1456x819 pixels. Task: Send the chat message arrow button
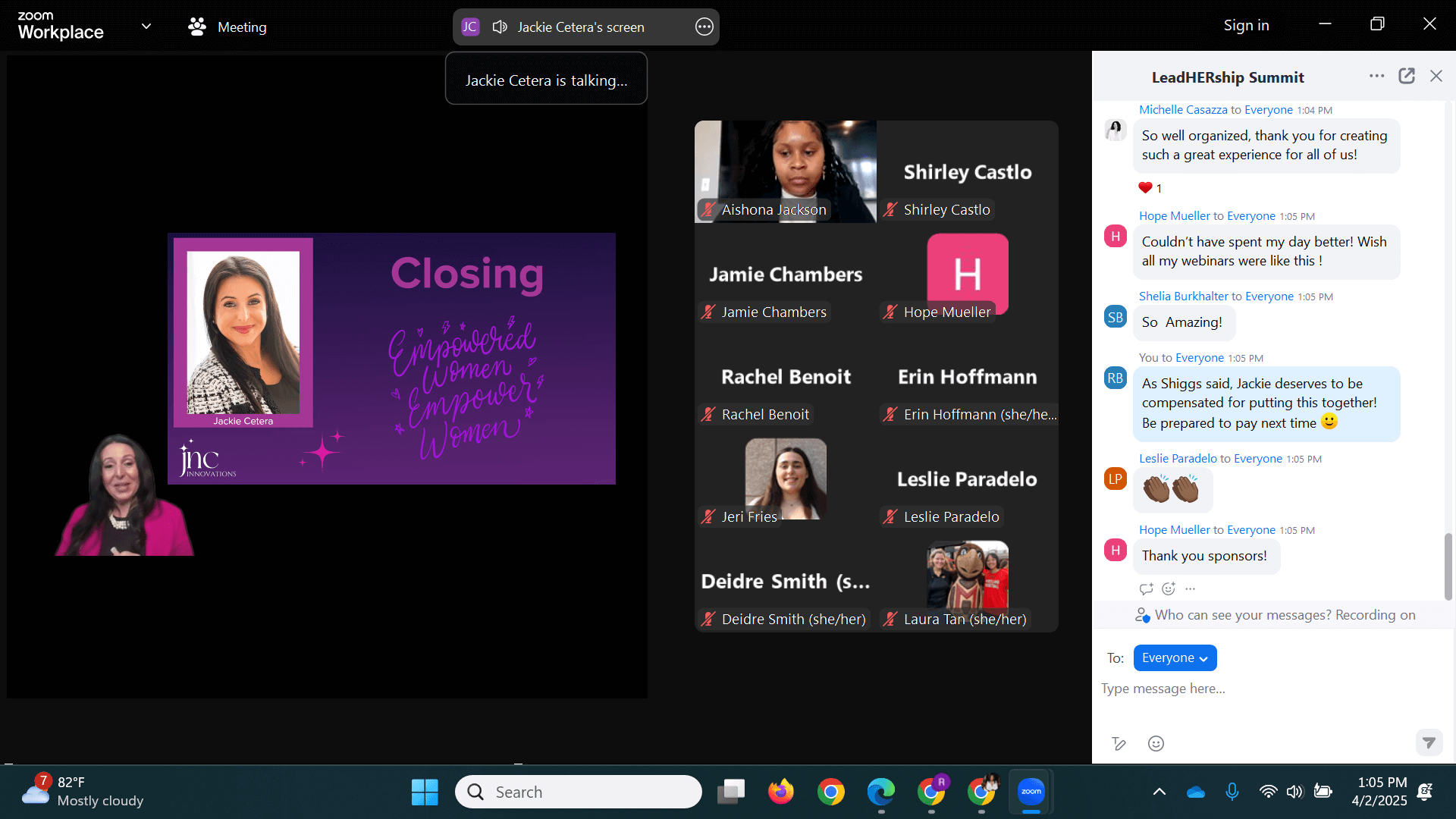(1429, 743)
